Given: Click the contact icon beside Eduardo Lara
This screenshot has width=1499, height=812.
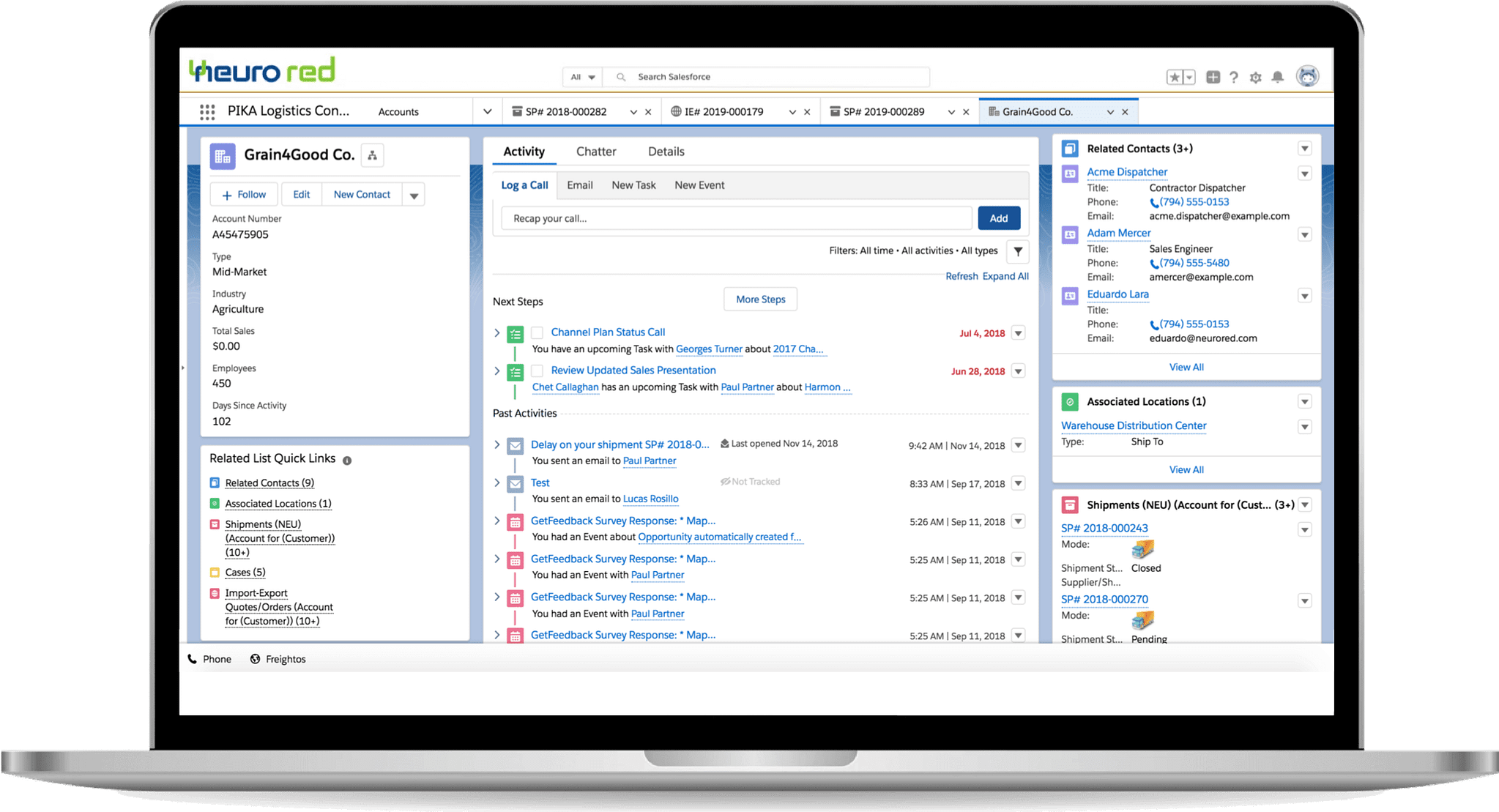Looking at the screenshot, I should (1070, 296).
